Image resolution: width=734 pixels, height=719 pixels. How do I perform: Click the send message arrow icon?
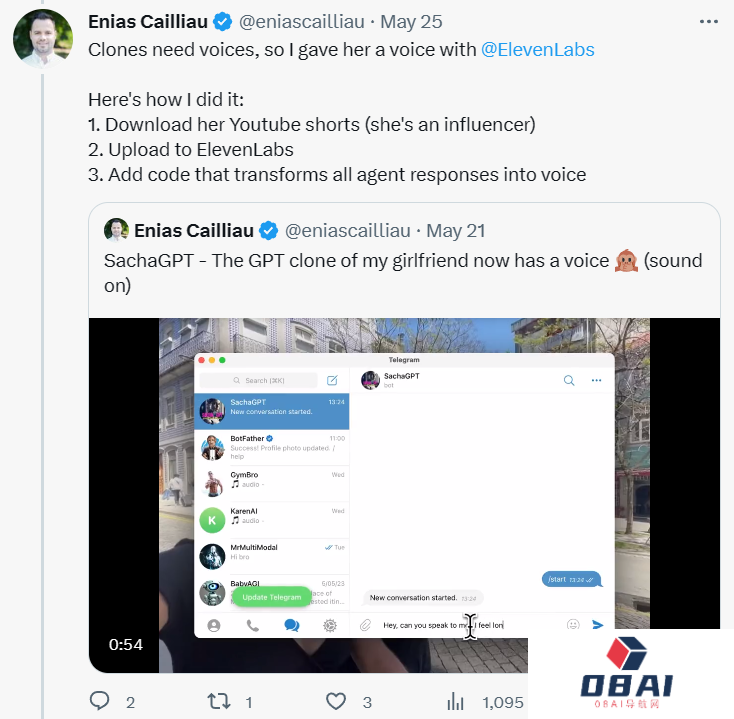click(x=598, y=625)
